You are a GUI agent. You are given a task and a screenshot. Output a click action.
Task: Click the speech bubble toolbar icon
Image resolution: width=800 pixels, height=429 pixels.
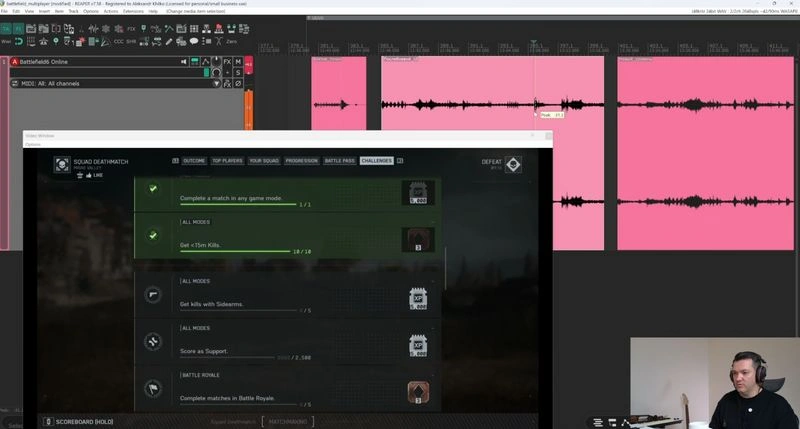(194, 41)
